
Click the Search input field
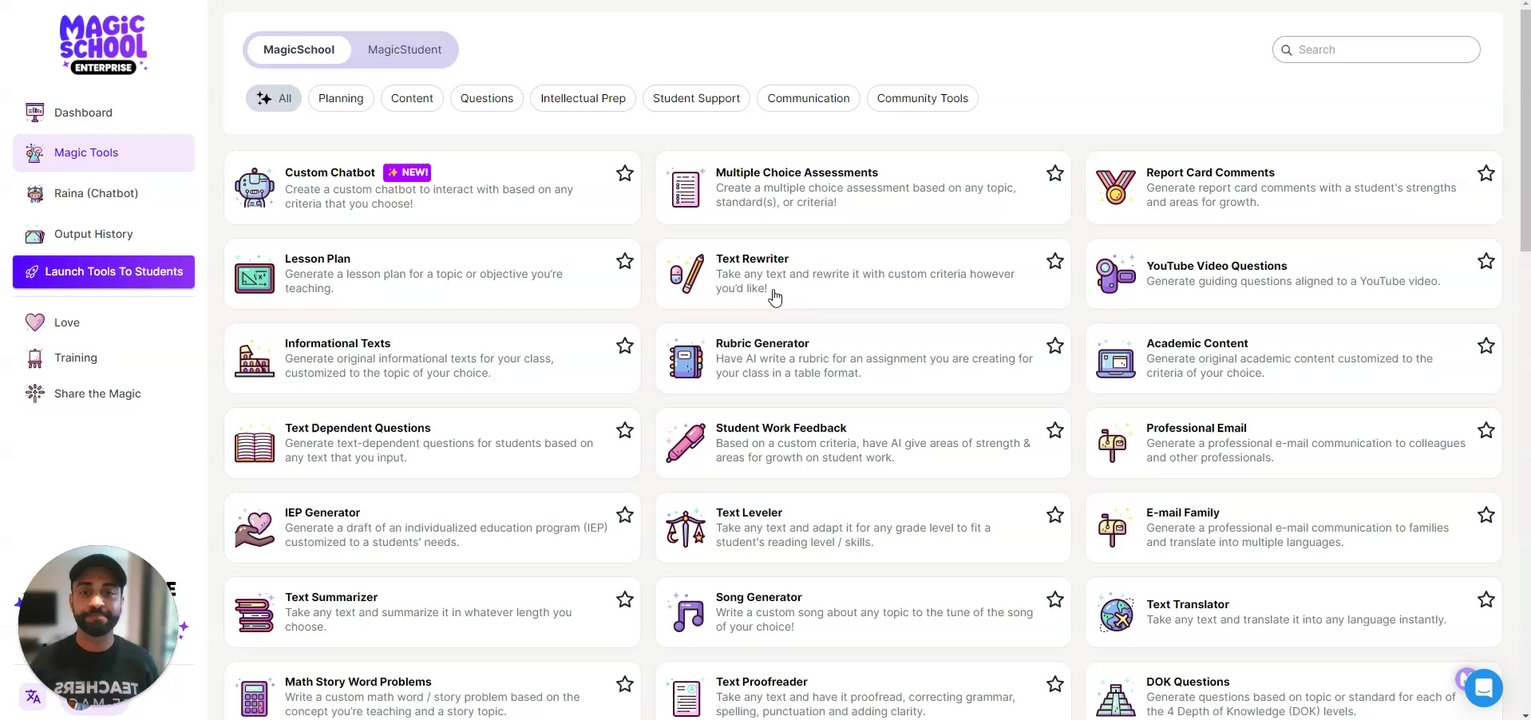1376,49
